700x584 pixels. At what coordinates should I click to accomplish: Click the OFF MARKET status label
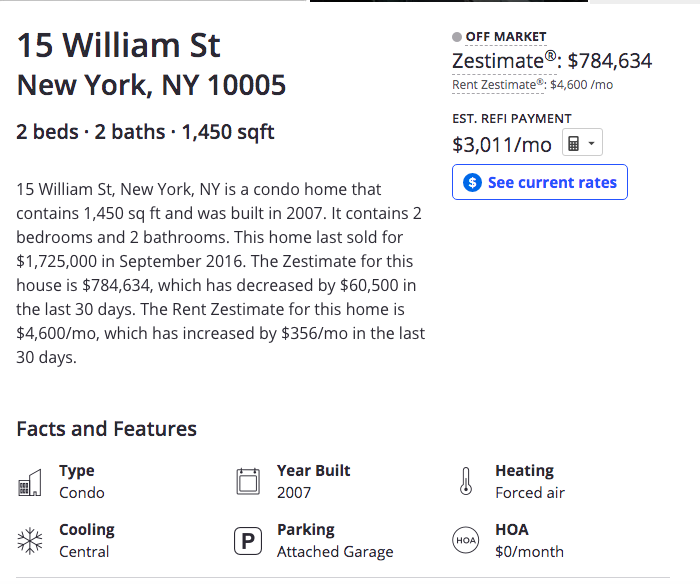point(506,37)
